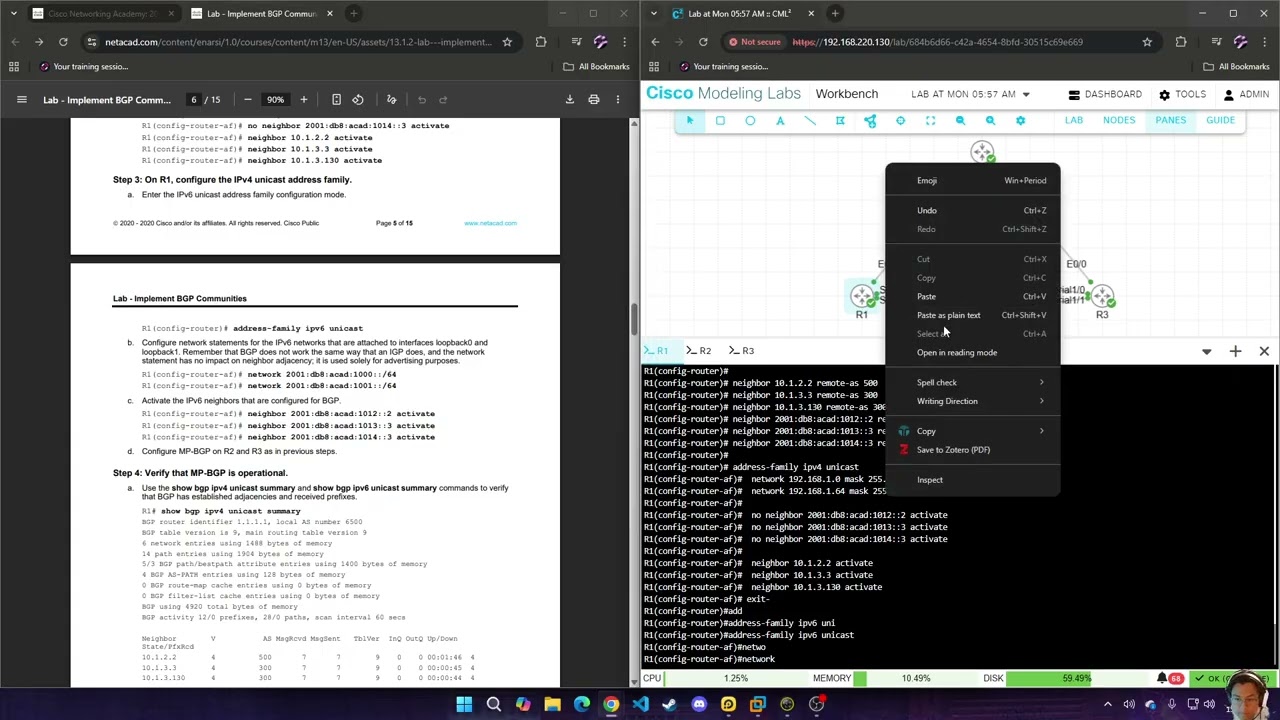Zoom in the PDF with plus button
Image resolution: width=1280 pixels, height=720 pixels.
pyautogui.click(x=304, y=99)
